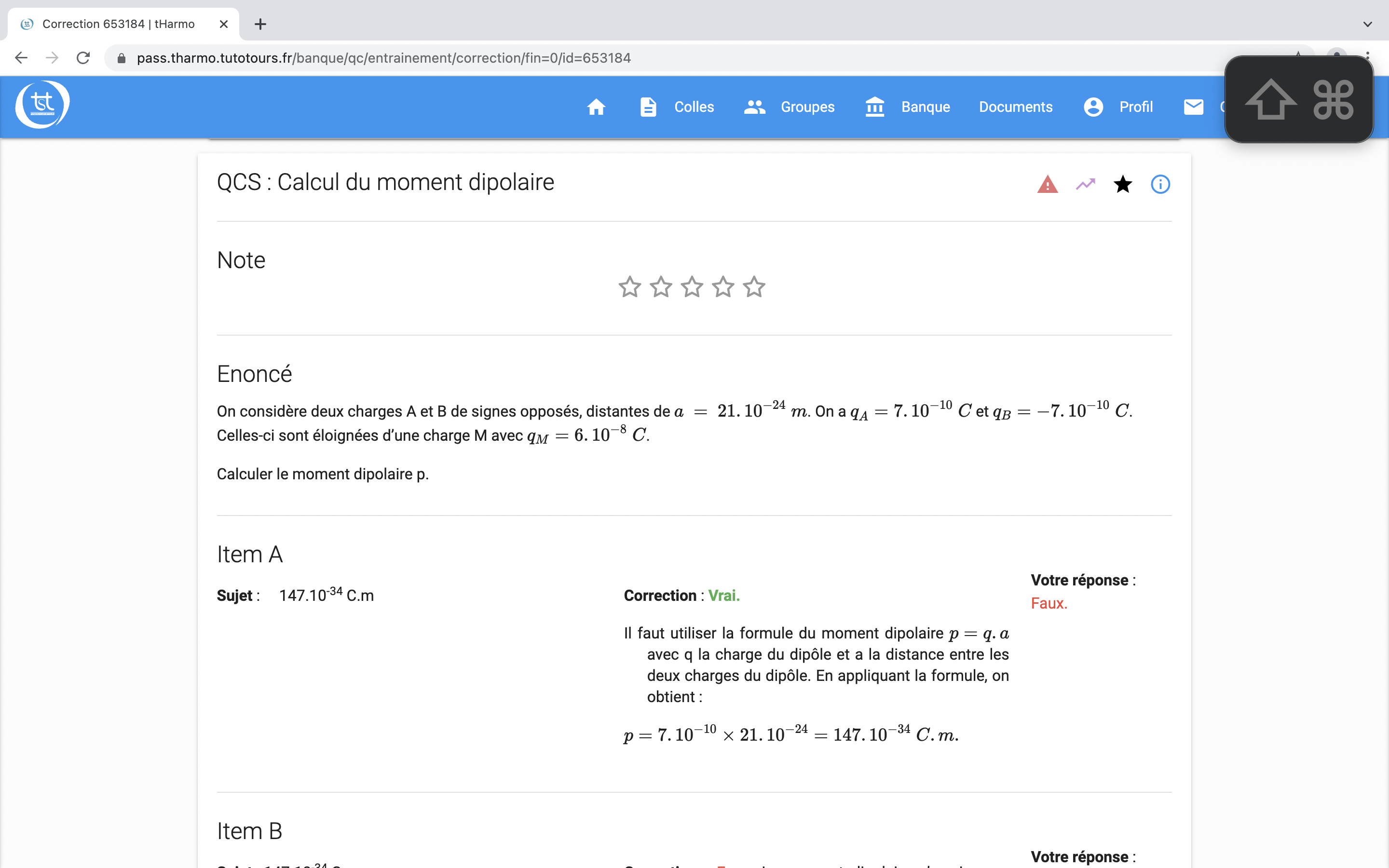Close the Correction 653184 tab
The width and height of the screenshot is (1389, 868).
(x=224, y=24)
